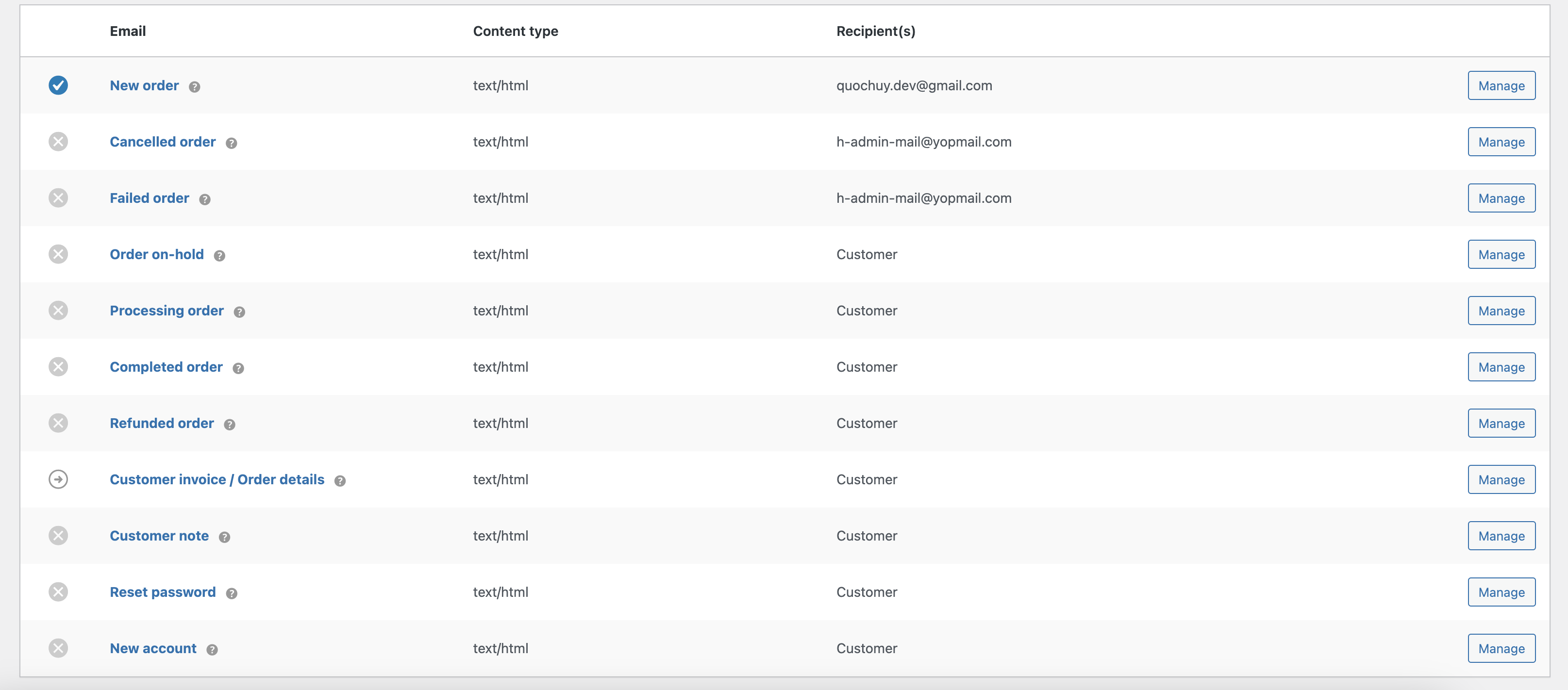
Task: Click the disabled status icon for Order on-hold
Action: pos(58,254)
